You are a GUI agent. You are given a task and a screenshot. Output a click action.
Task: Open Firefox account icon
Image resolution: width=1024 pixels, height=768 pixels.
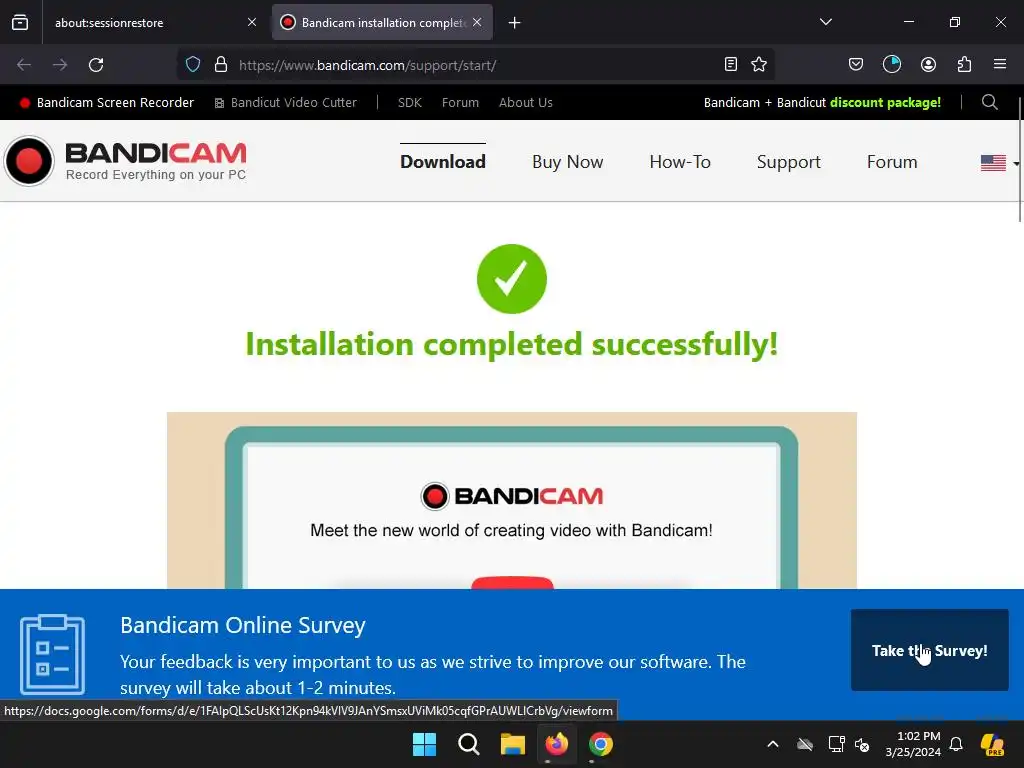[928, 64]
